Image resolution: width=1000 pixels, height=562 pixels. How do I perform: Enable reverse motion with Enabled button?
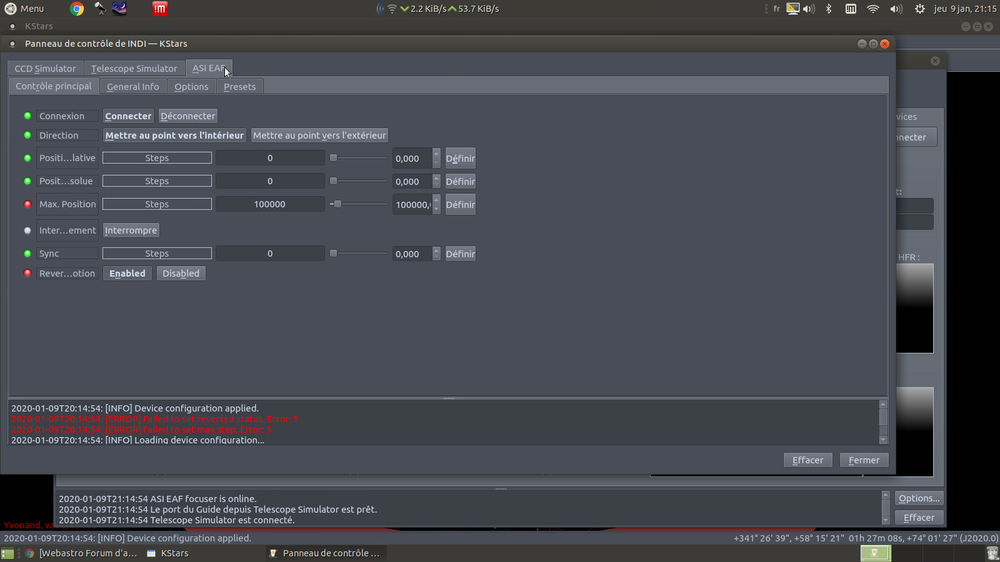pyautogui.click(x=127, y=273)
